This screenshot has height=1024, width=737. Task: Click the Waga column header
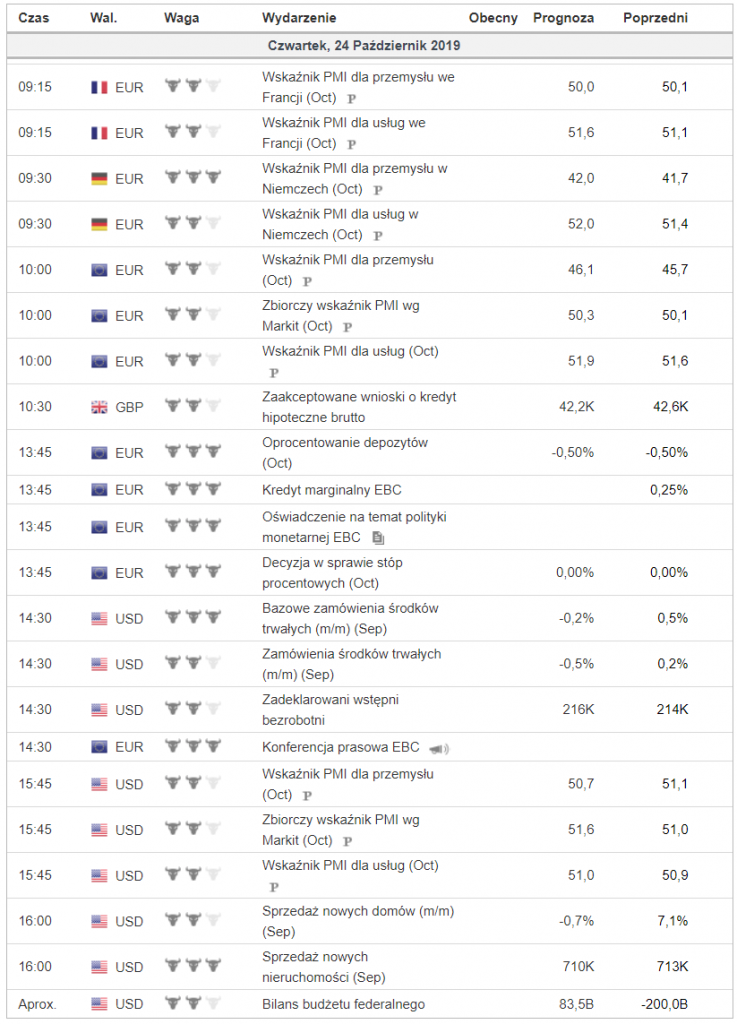[x=181, y=18]
